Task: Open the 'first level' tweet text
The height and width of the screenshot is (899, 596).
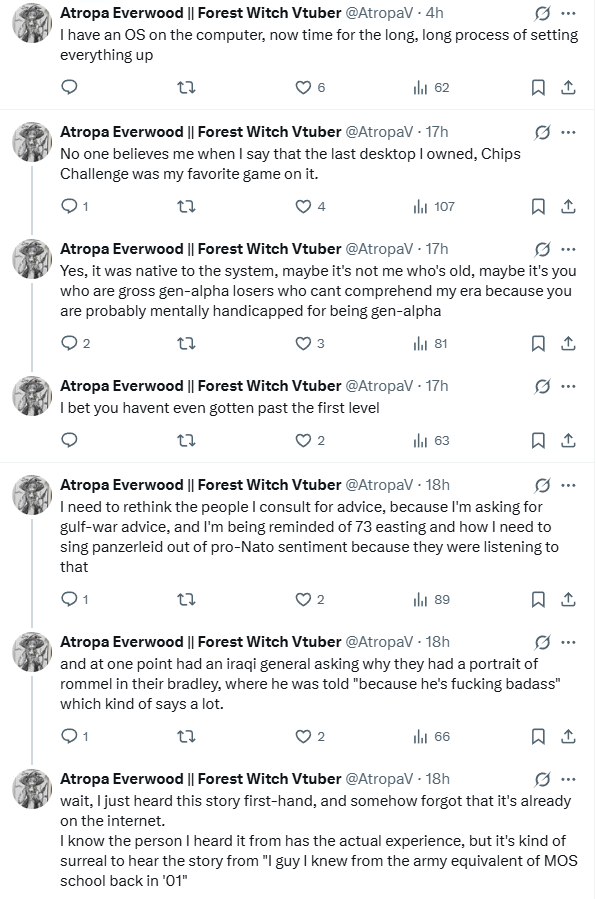Action: (220, 408)
